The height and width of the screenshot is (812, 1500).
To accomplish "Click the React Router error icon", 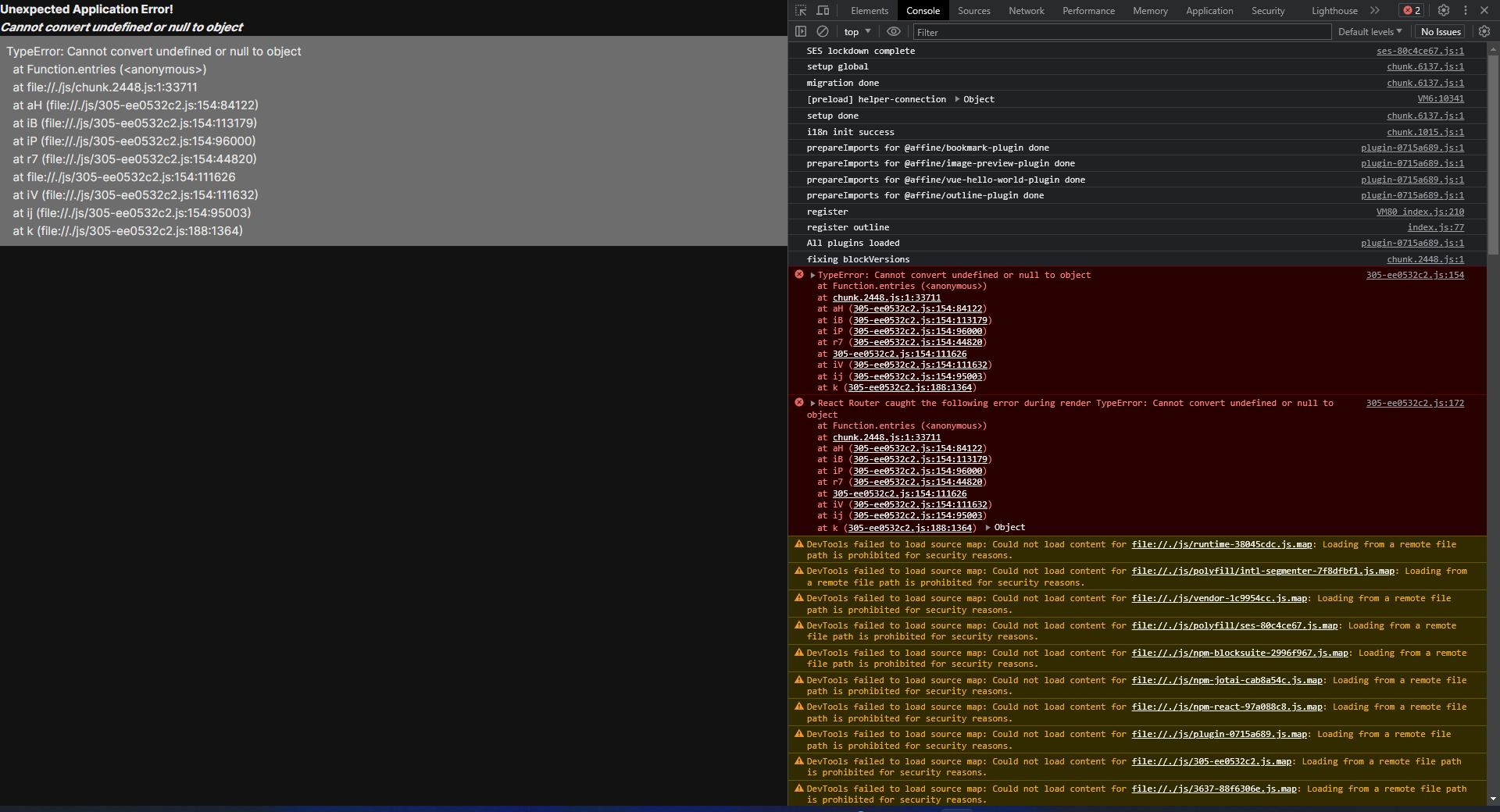I will pyautogui.click(x=799, y=403).
